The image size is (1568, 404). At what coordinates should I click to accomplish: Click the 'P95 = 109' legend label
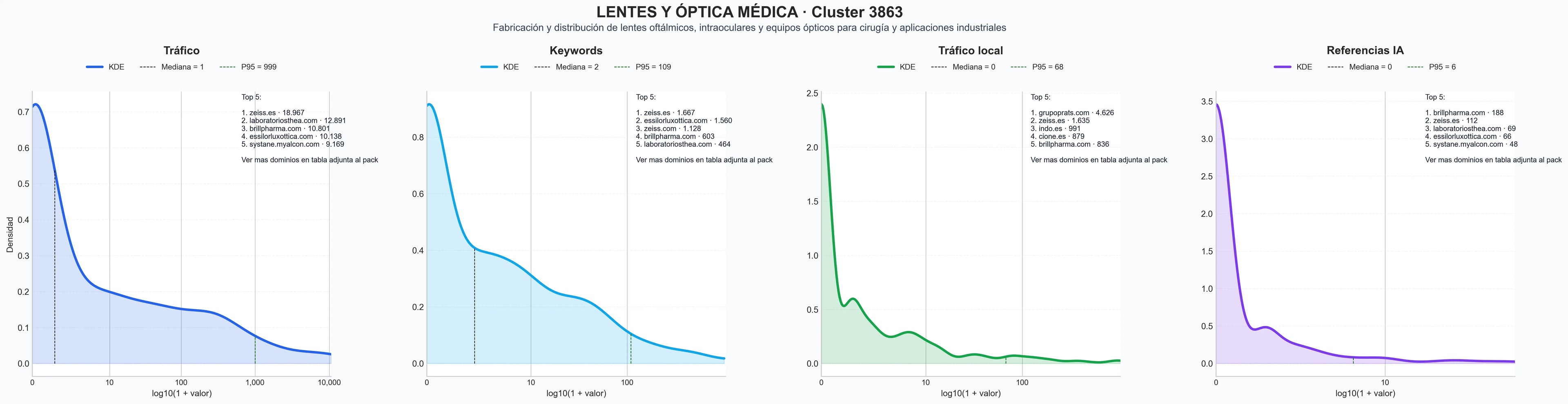point(653,67)
